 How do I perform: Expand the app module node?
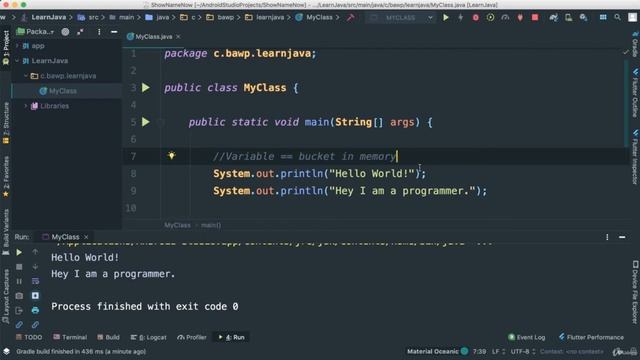pos(17,46)
